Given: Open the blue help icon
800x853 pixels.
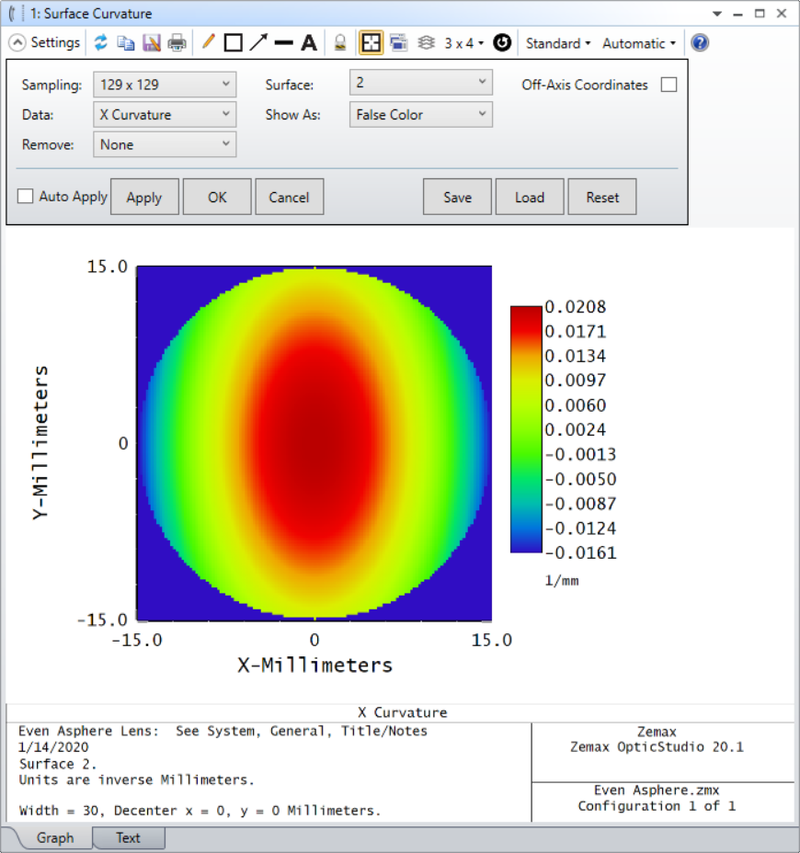Looking at the screenshot, I should click(x=700, y=43).
